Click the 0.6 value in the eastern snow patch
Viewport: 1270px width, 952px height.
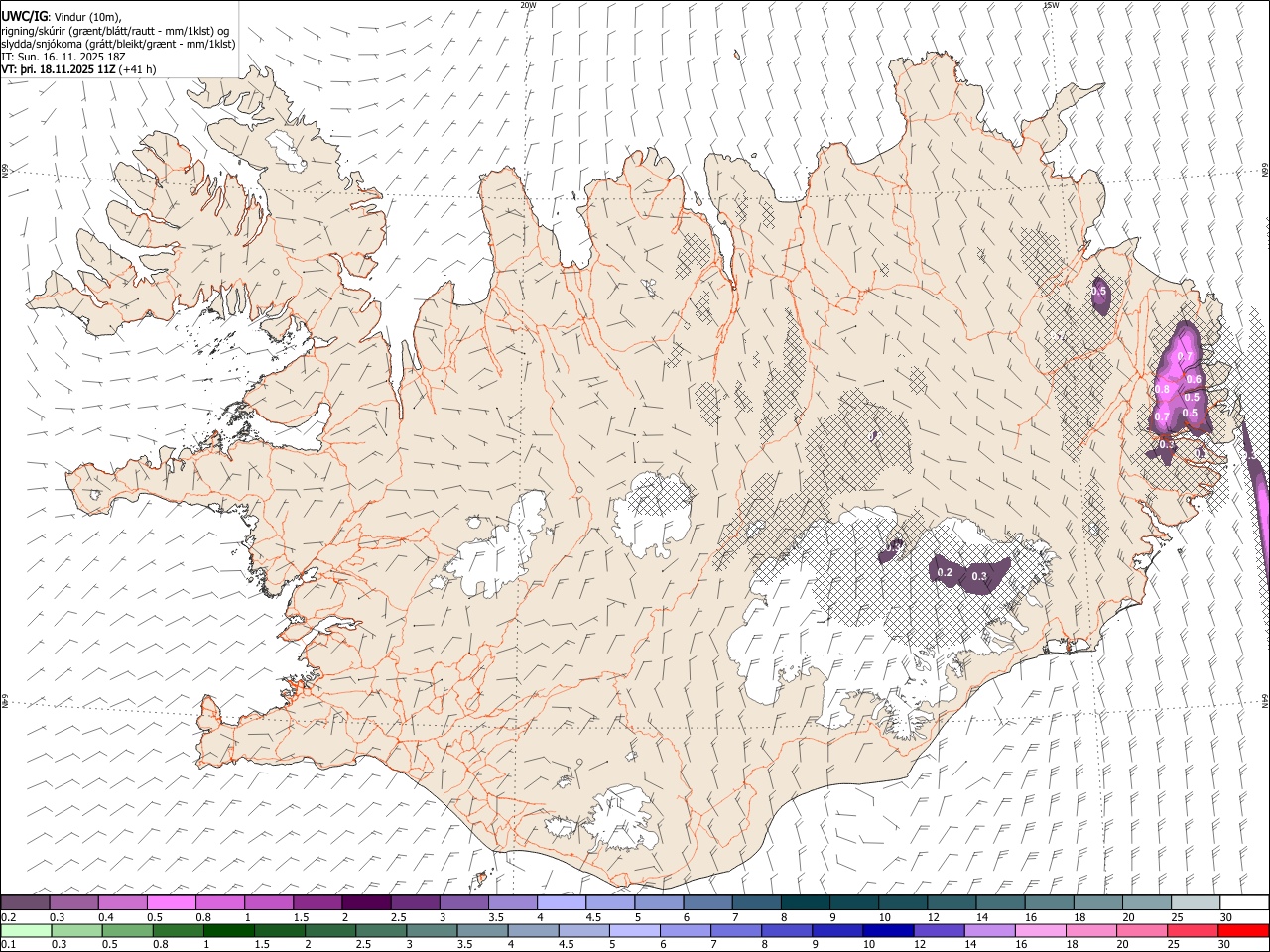click(1194, 379)
